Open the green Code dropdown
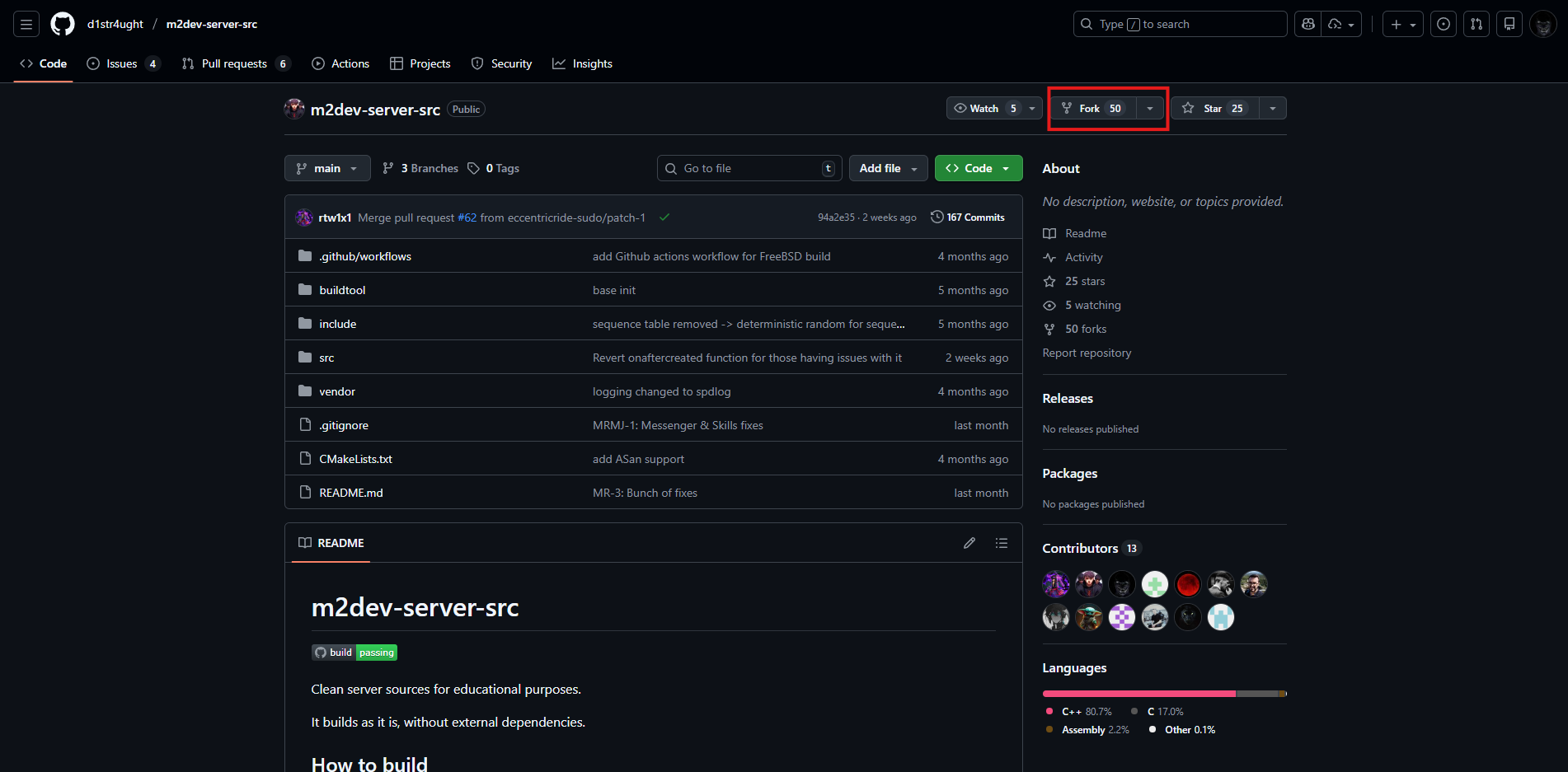The width and height of the screenshot is (1568, 772). pyautogui.click(x=979, y=168)
